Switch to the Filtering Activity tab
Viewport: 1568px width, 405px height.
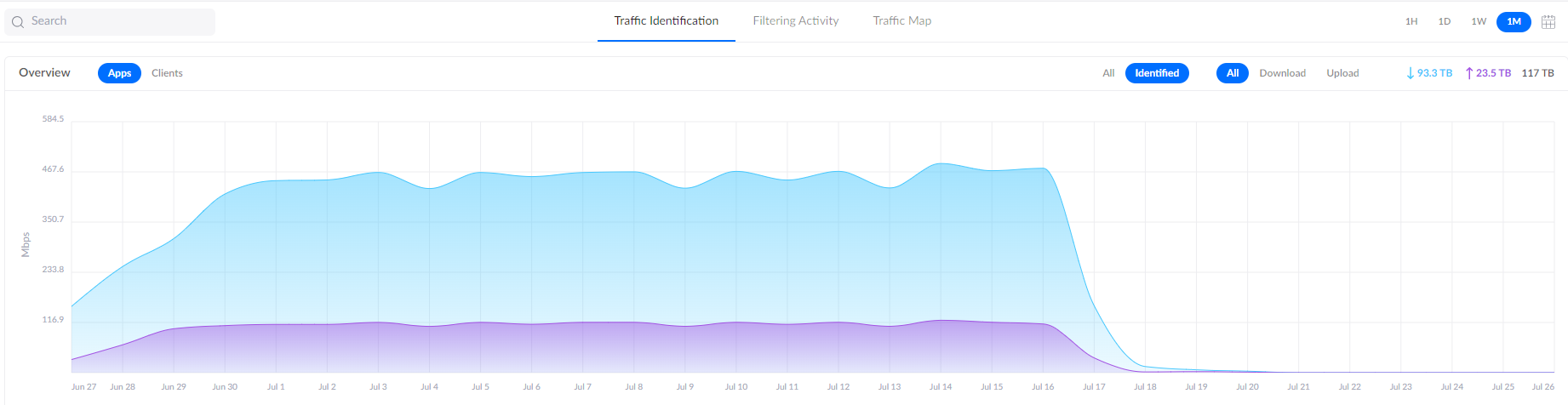795,21
